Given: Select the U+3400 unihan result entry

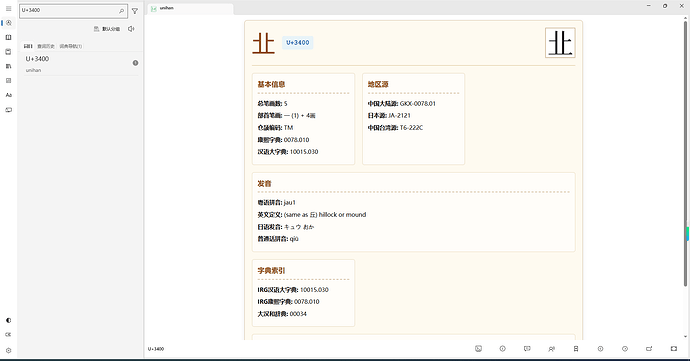Looking at the screenshot, I should (81, 64).
